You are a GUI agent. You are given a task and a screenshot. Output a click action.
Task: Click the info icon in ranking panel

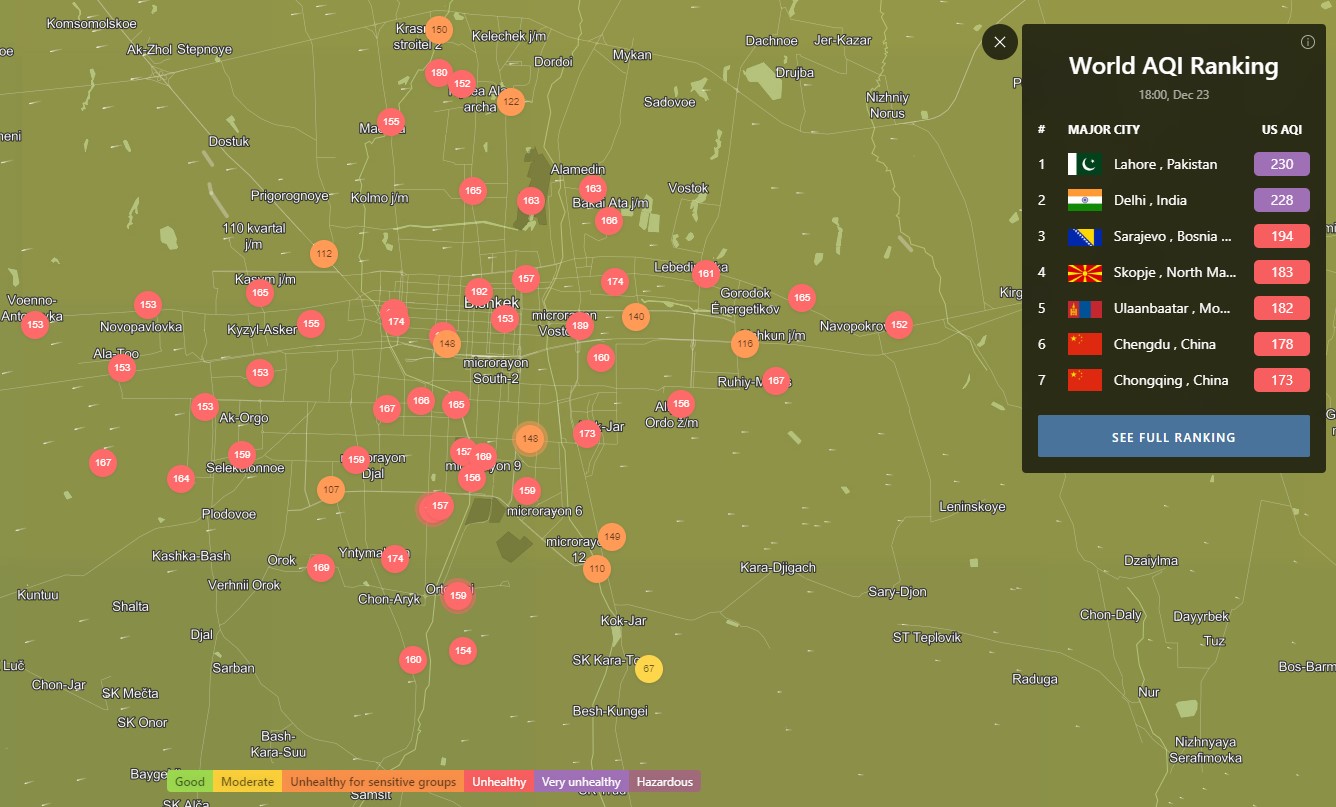click(x=1307, y=42)
